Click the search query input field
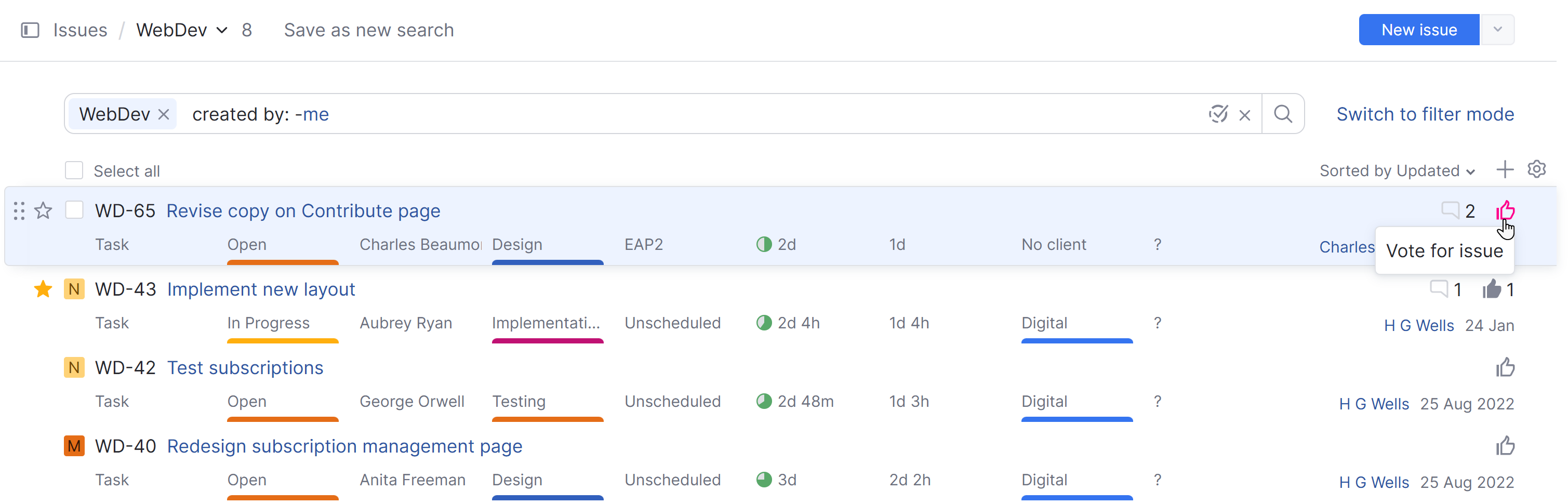1568x504 pixels. [x=730, y=114]
